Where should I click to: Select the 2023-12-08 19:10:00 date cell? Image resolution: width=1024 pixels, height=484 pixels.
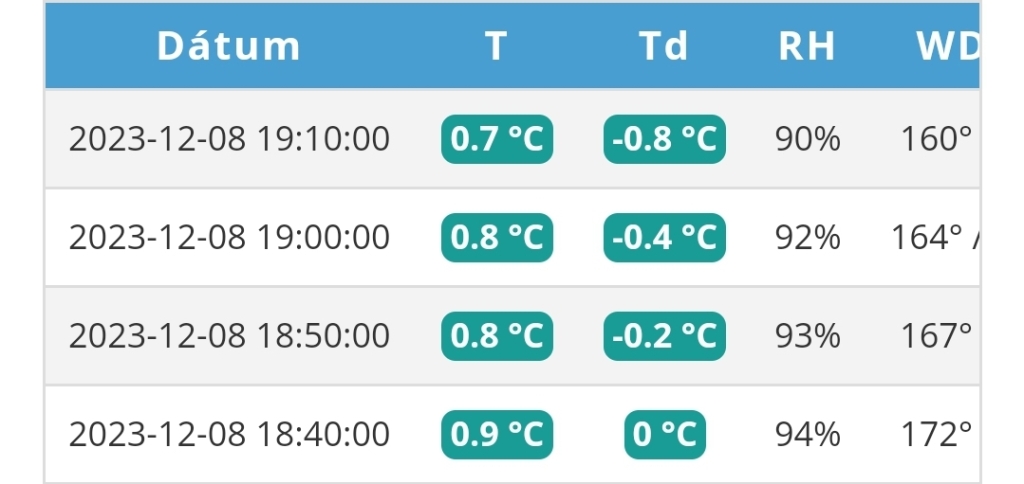[x=229, y=139]
